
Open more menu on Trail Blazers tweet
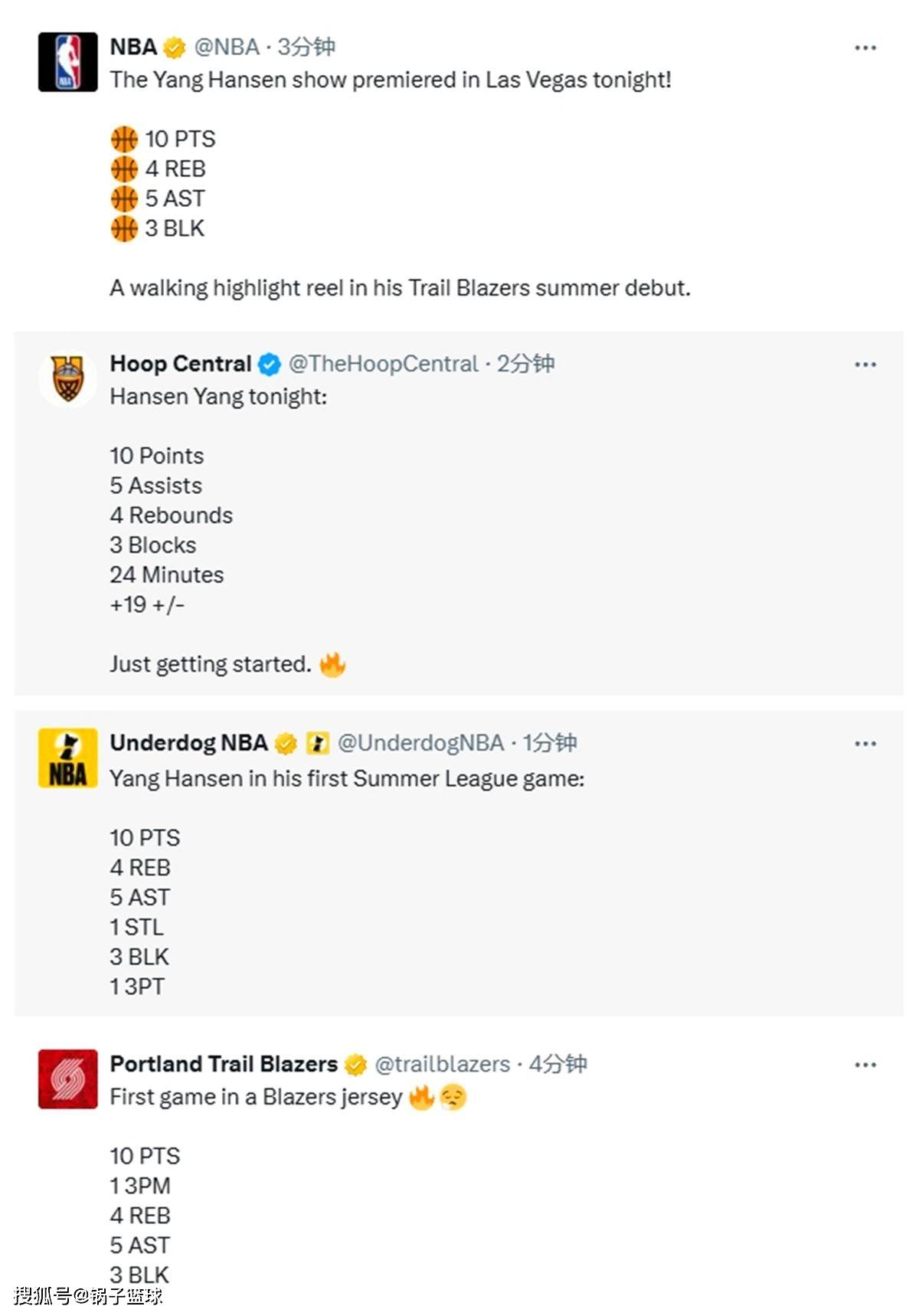click(x=865, y=1065)
